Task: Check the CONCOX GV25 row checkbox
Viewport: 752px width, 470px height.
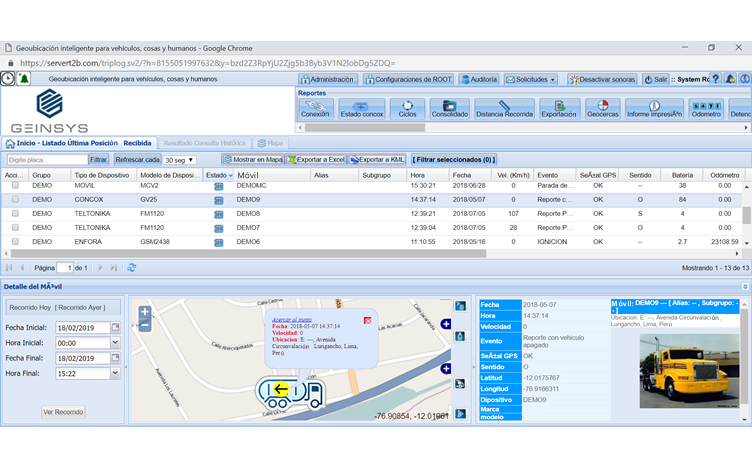Action: tap(15, 199)
